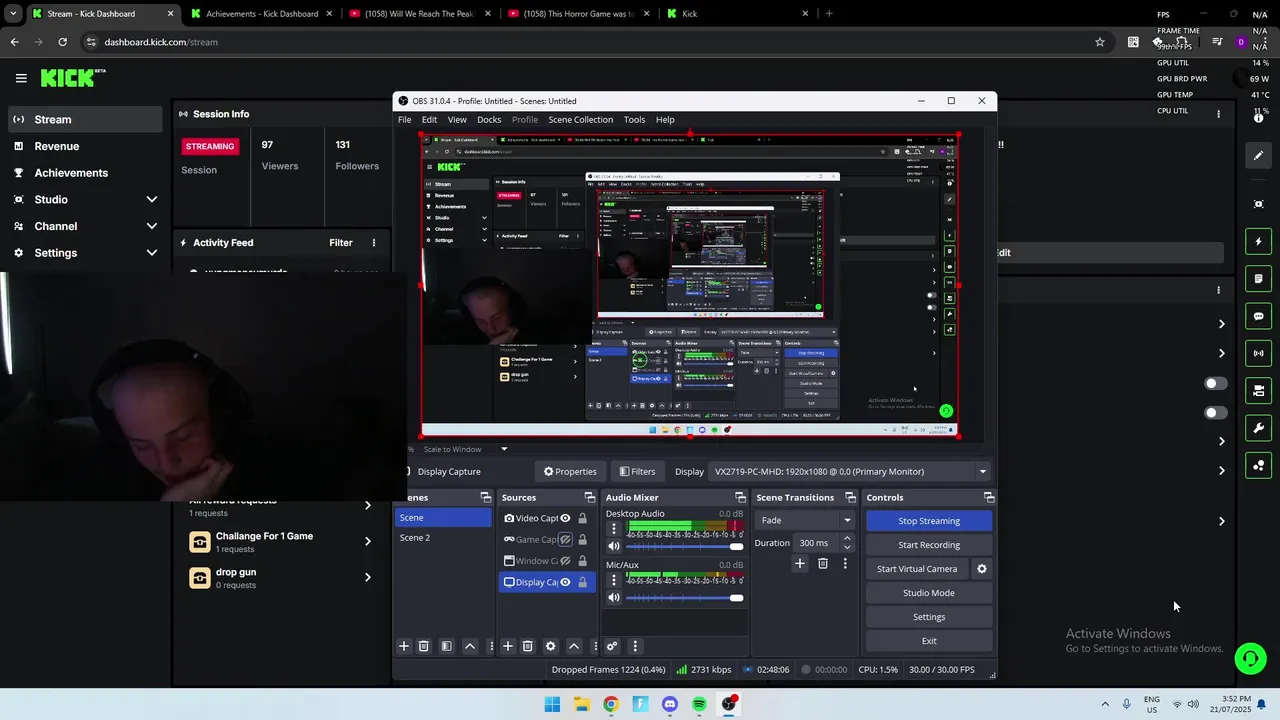The height and width of the screenshot is (720, 1280).
Task: Add a new scene transition
Action: (x=800, y=564)
